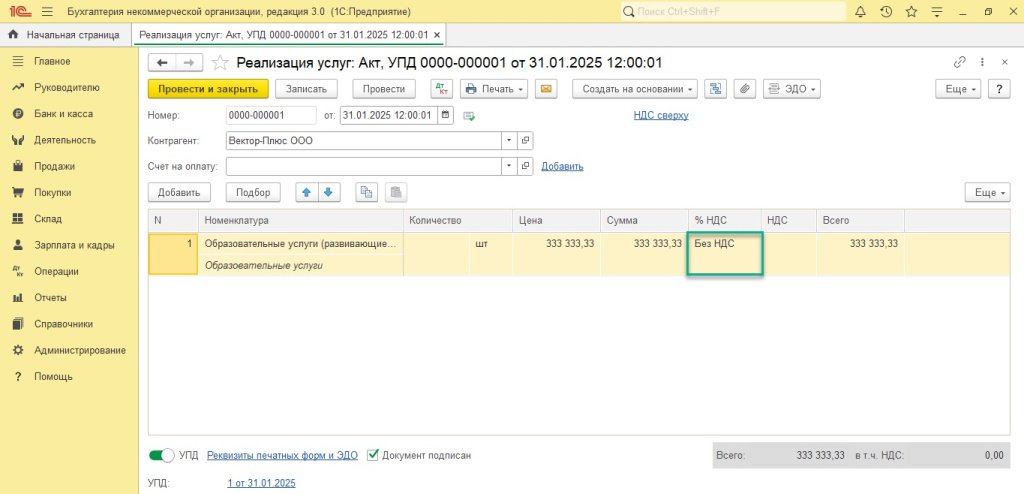Show accounting entries via the Дт/Кт icon

point(441,89)
